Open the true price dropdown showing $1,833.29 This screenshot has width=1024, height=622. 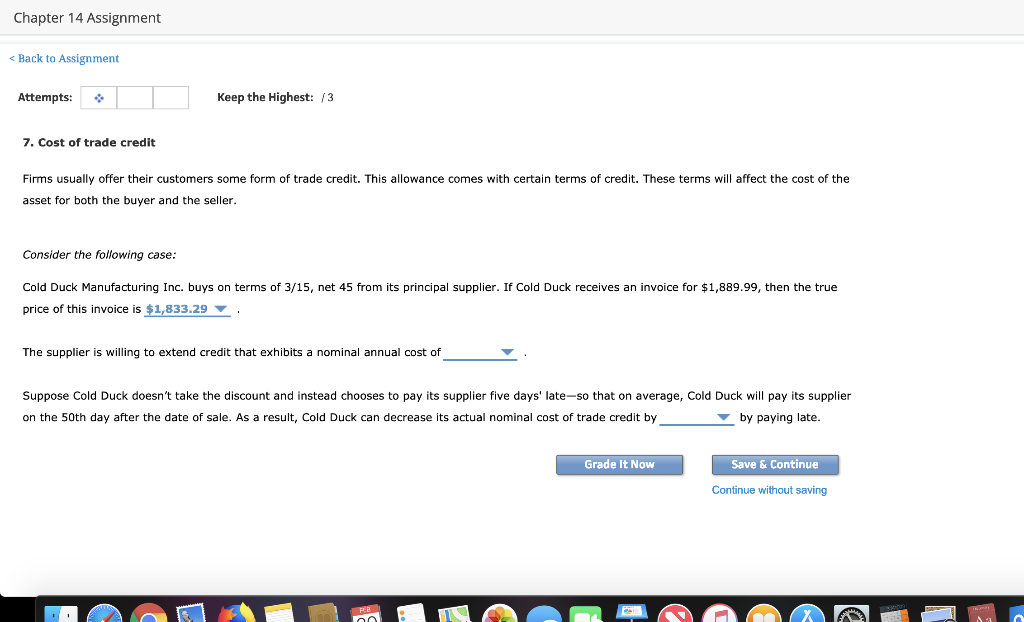pos(187,309)
